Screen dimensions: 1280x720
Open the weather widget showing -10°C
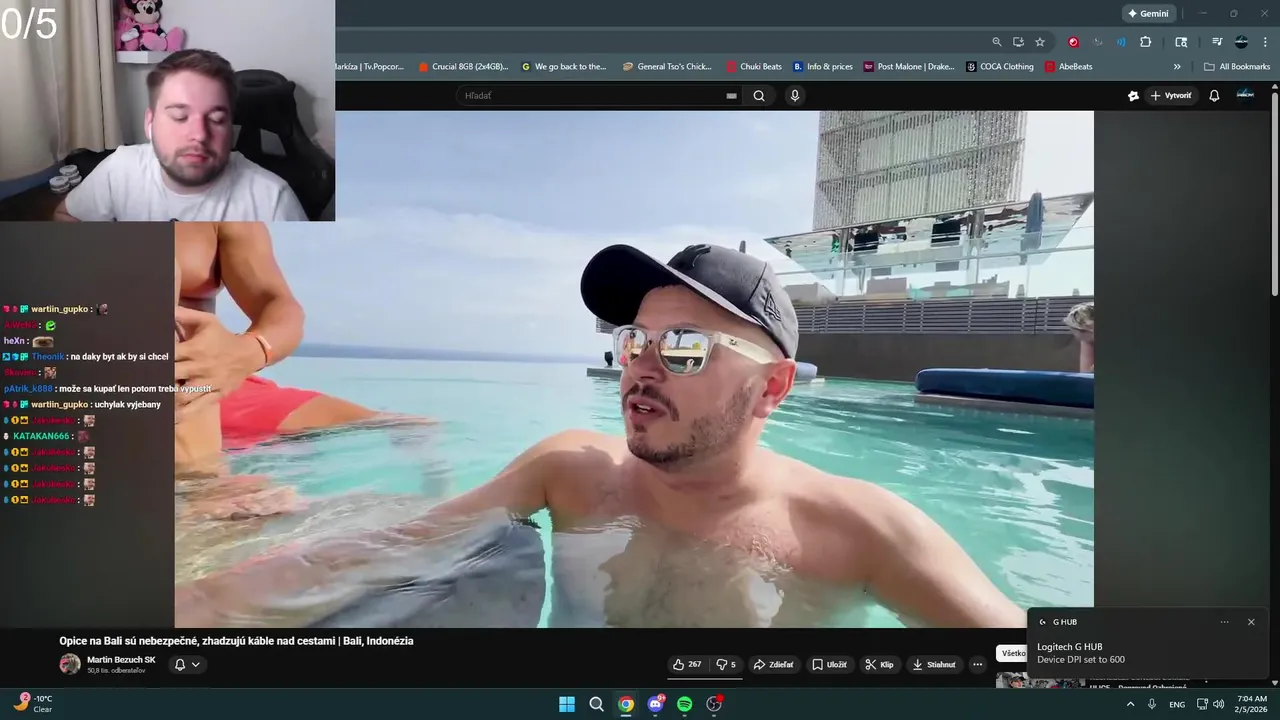tap(33, 704)
